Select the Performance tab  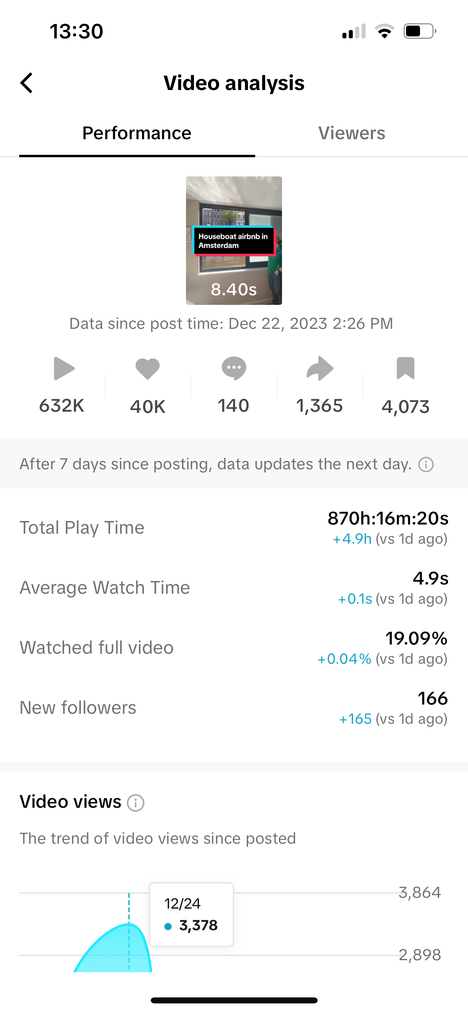tap(137, 133)
